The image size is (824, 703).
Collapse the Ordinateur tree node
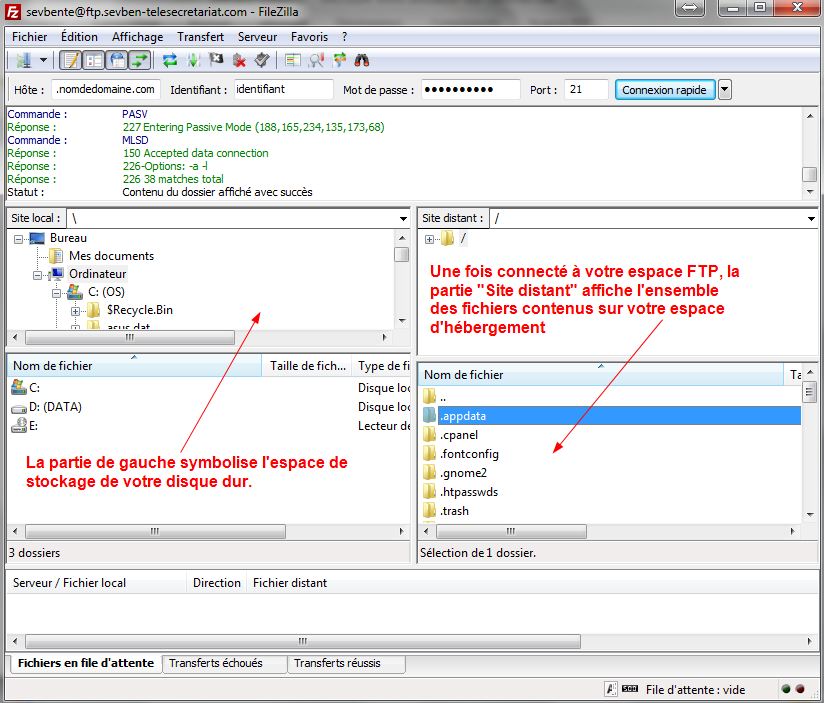point(37,274)
